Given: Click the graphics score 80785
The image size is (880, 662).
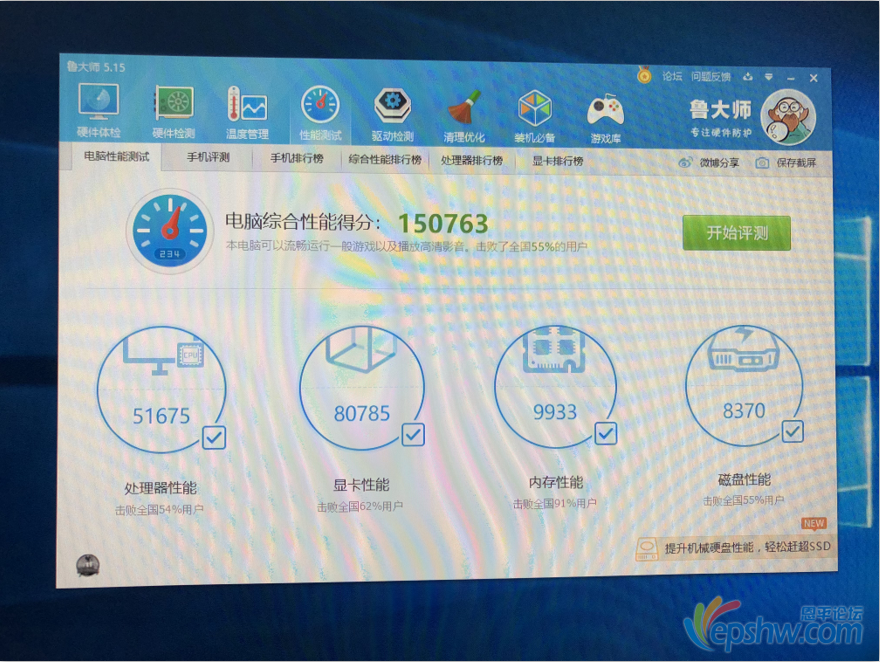Looking at the screenshot, I should (x=362, y=413).
